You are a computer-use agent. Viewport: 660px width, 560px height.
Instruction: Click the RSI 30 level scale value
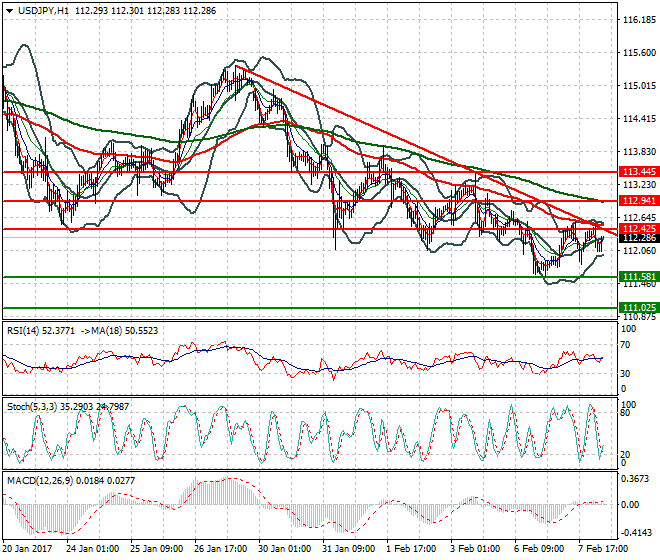(x=625, y=374)
